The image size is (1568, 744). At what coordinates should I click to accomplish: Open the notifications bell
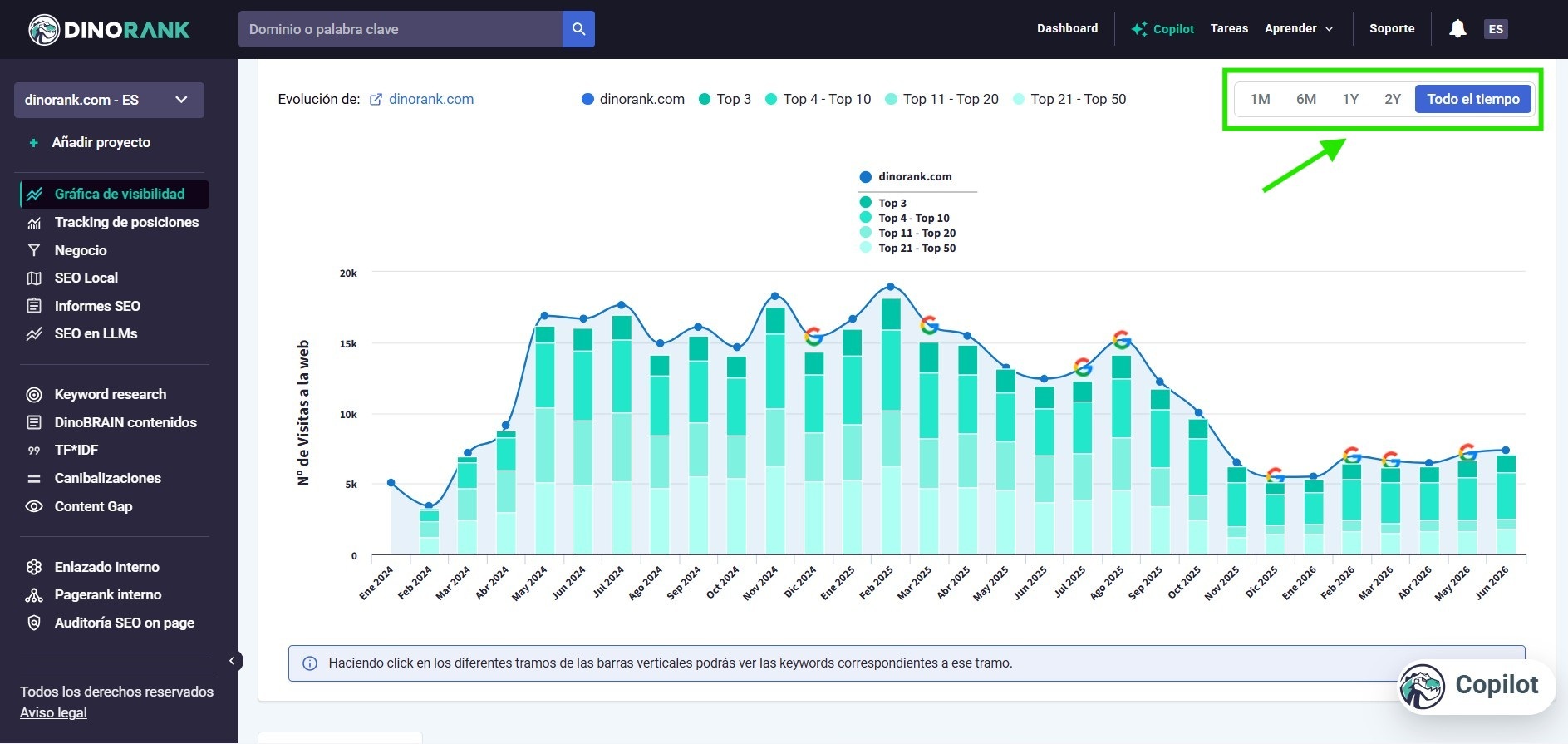pyautogui.click(x=1457, y=29)
